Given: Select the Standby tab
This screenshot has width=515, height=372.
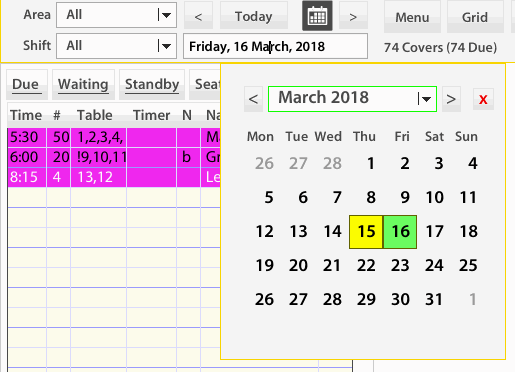Looking at the screenshot, I should (152, 84).
